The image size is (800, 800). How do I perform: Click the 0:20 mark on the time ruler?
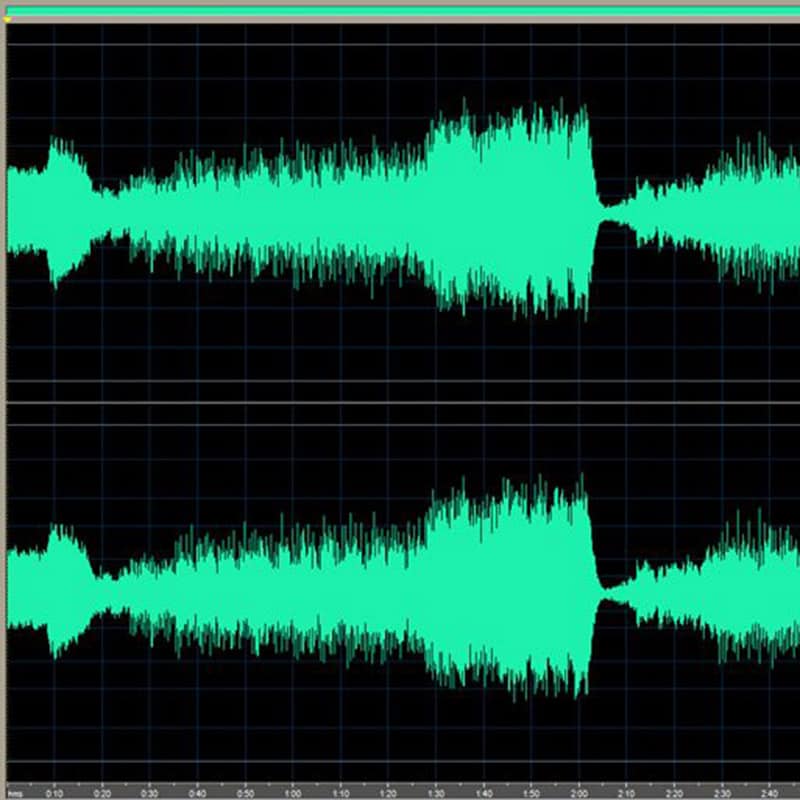coord(102,794)
